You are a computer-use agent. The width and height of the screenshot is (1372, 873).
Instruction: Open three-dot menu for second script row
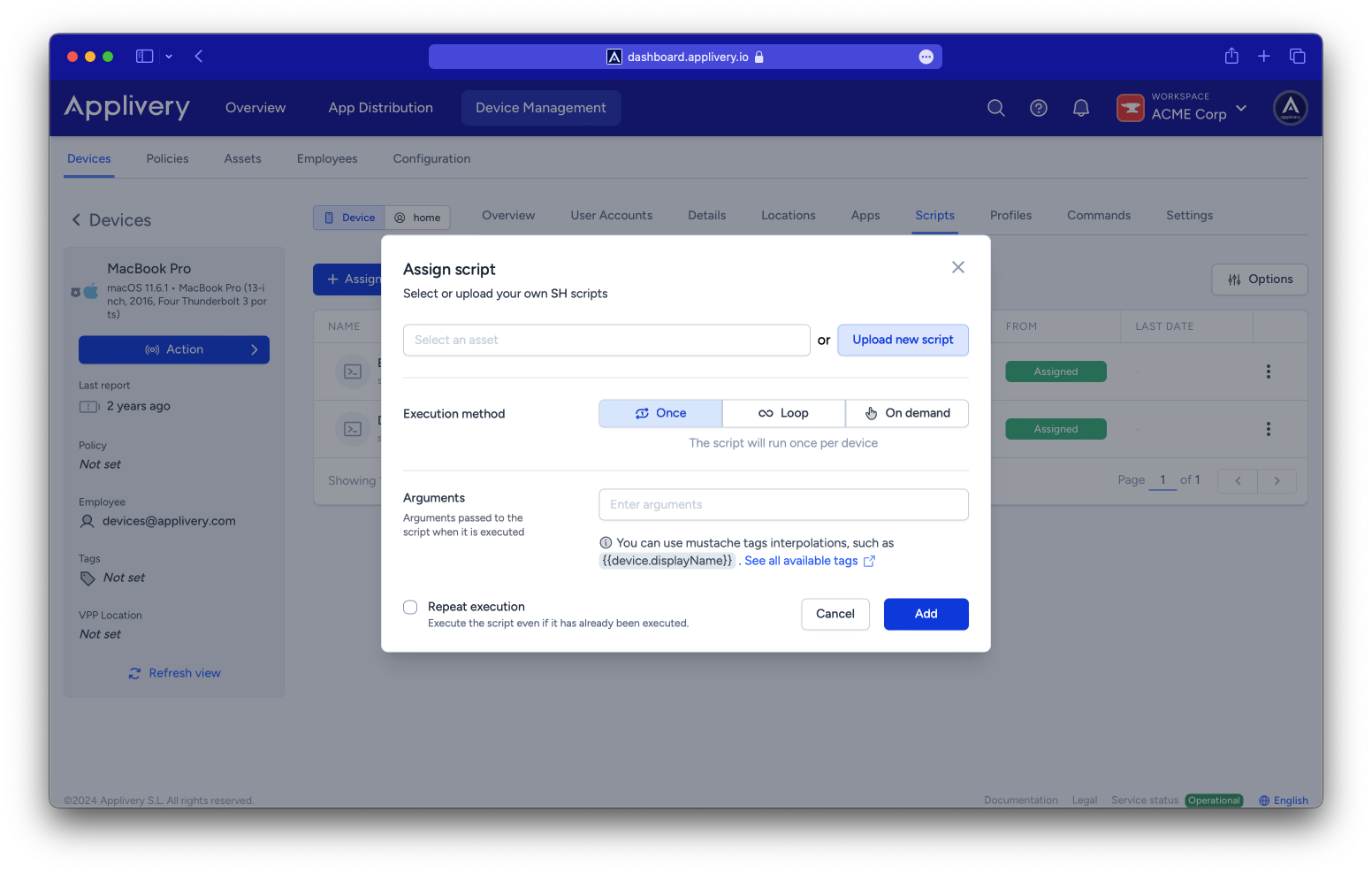pos(1269,429)
